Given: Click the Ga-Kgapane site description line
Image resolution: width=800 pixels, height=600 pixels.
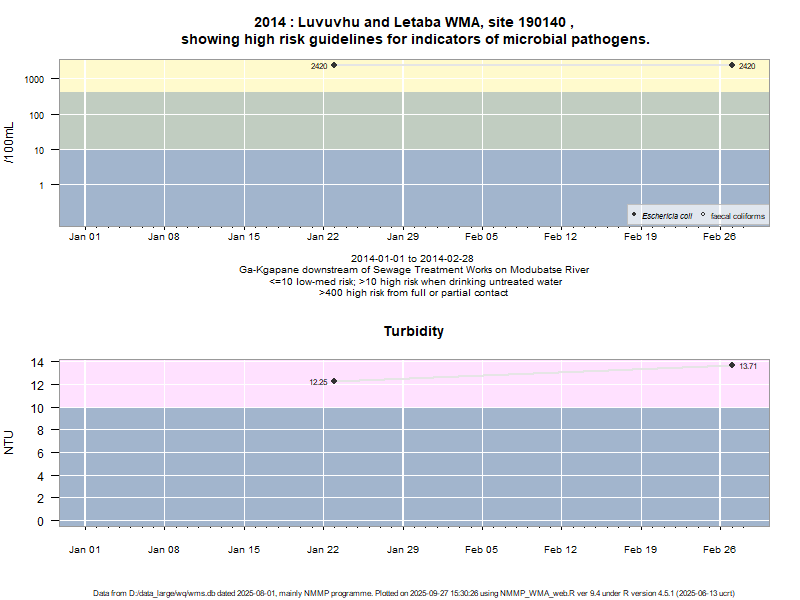Looking at the screenshot, I should [x=414, y=270].
